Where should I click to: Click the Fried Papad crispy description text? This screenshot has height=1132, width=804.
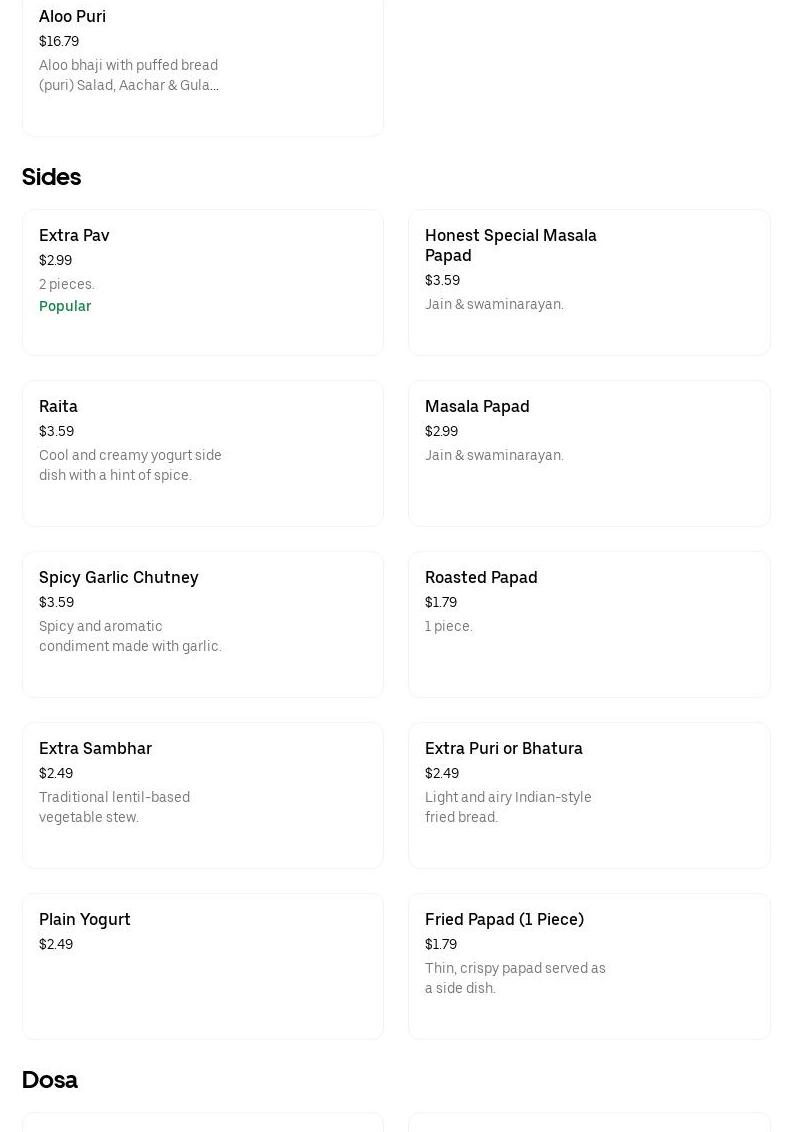click(x=515, y=978)
